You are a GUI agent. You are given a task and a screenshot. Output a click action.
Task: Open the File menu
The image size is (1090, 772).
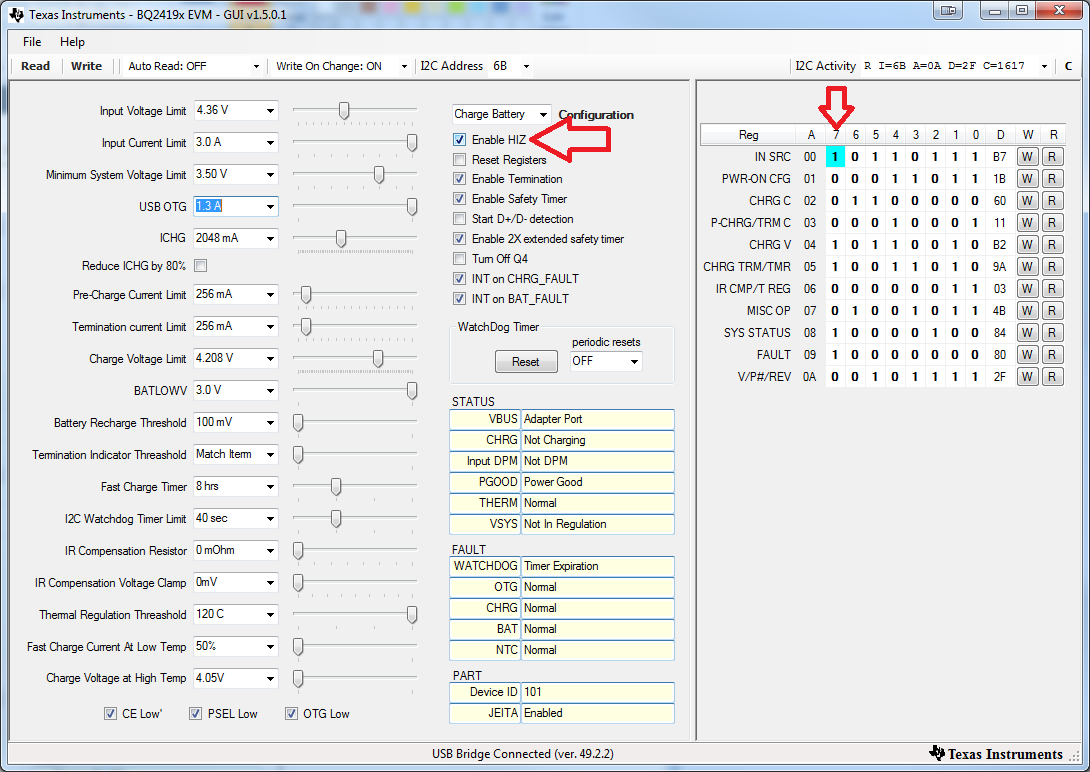(32, 42)
